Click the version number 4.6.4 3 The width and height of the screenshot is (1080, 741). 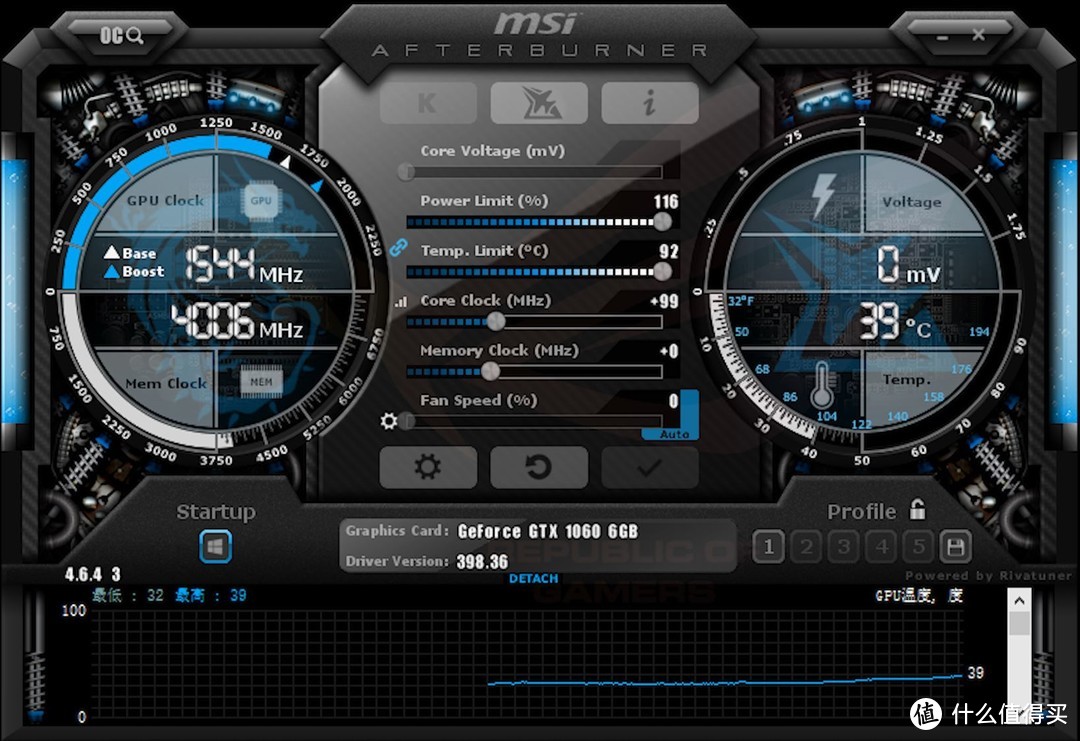coord(92,574)
